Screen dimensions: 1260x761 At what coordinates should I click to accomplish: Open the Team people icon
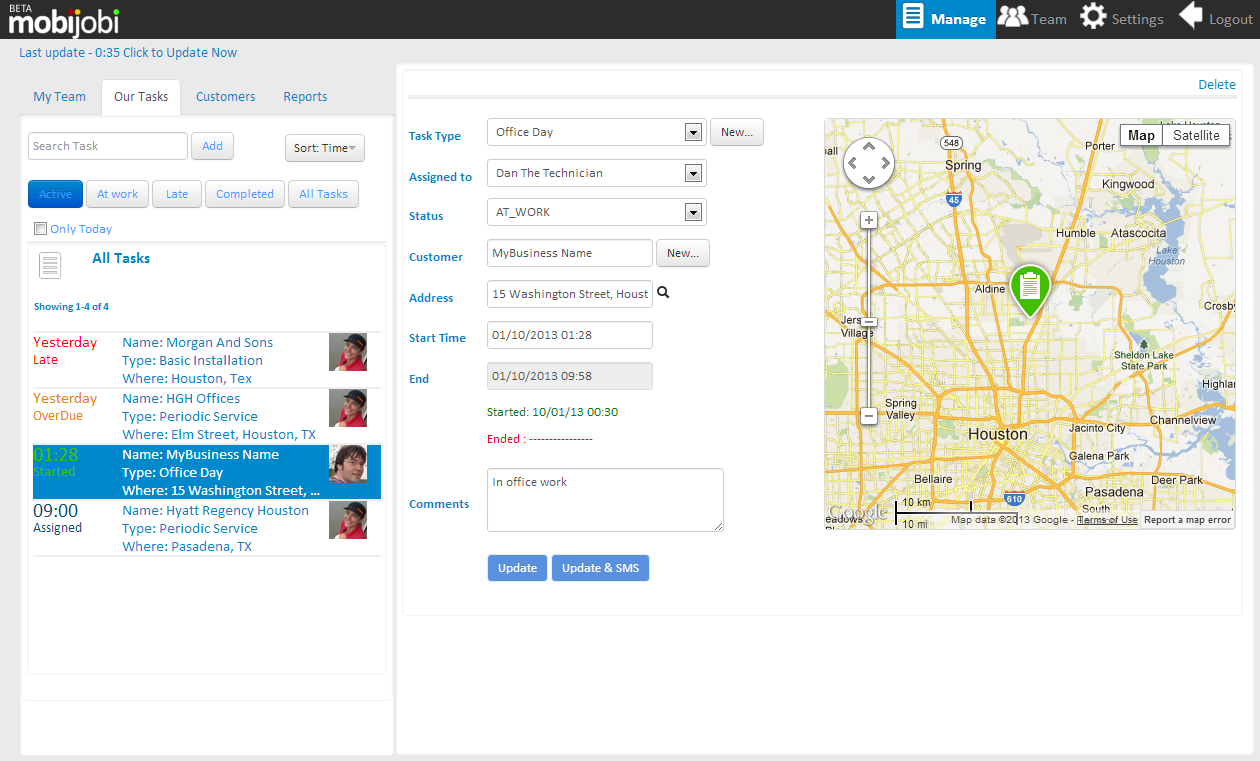(1013, 18)
